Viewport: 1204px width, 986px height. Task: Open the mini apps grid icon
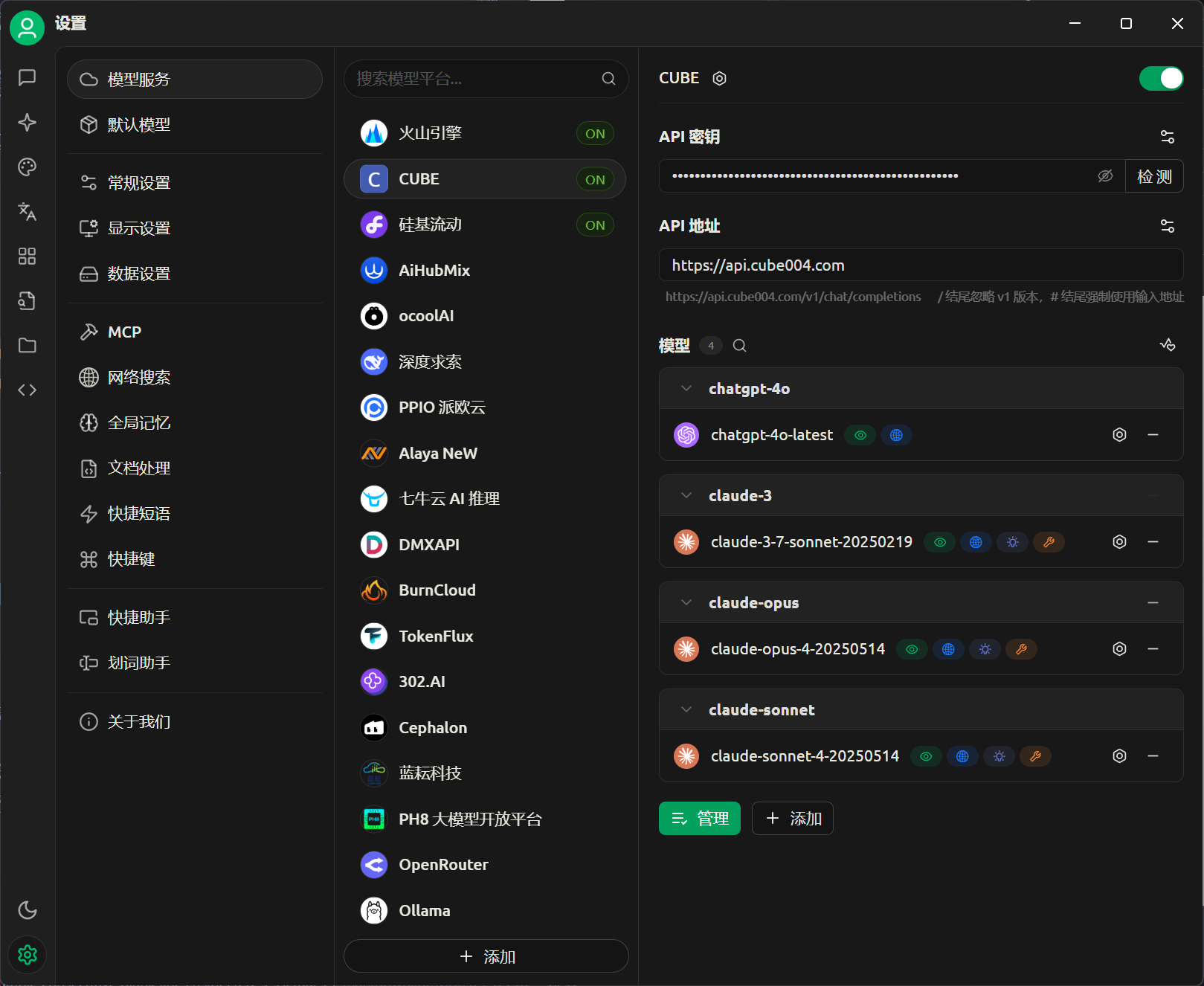pyautogui.click(x=28, y=257)
